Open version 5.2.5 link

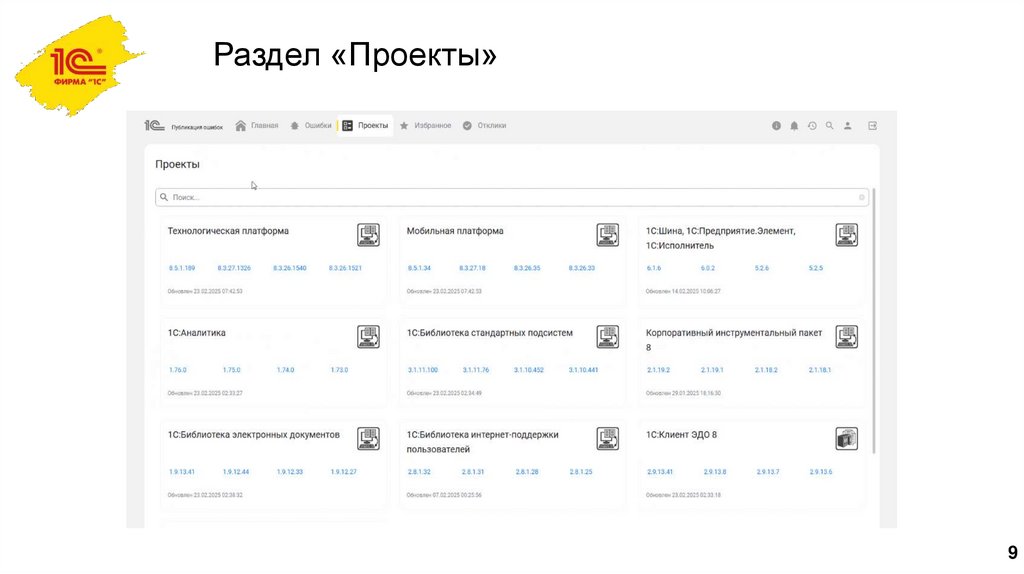point(816,268)
